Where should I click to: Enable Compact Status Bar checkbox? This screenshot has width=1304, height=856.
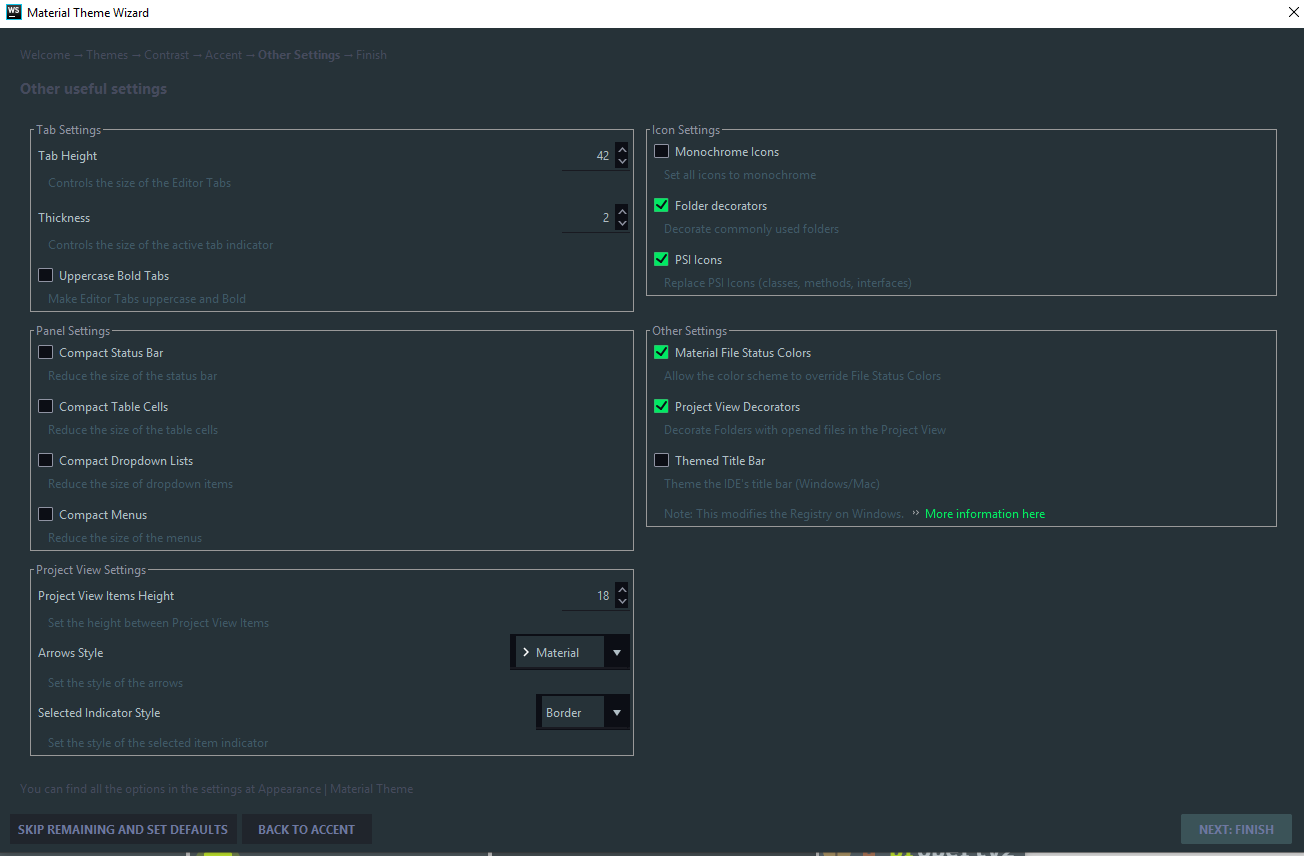click(46, 352)
